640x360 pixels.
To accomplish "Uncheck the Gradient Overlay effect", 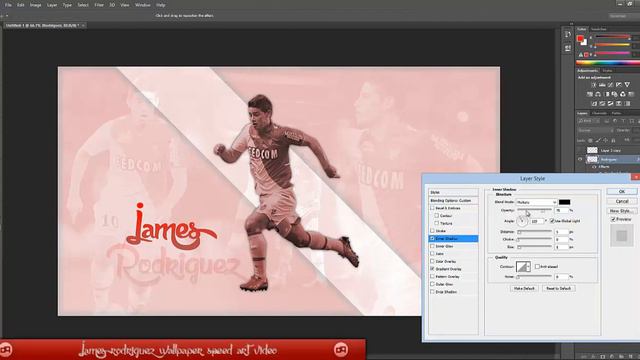I will [432, 269].
